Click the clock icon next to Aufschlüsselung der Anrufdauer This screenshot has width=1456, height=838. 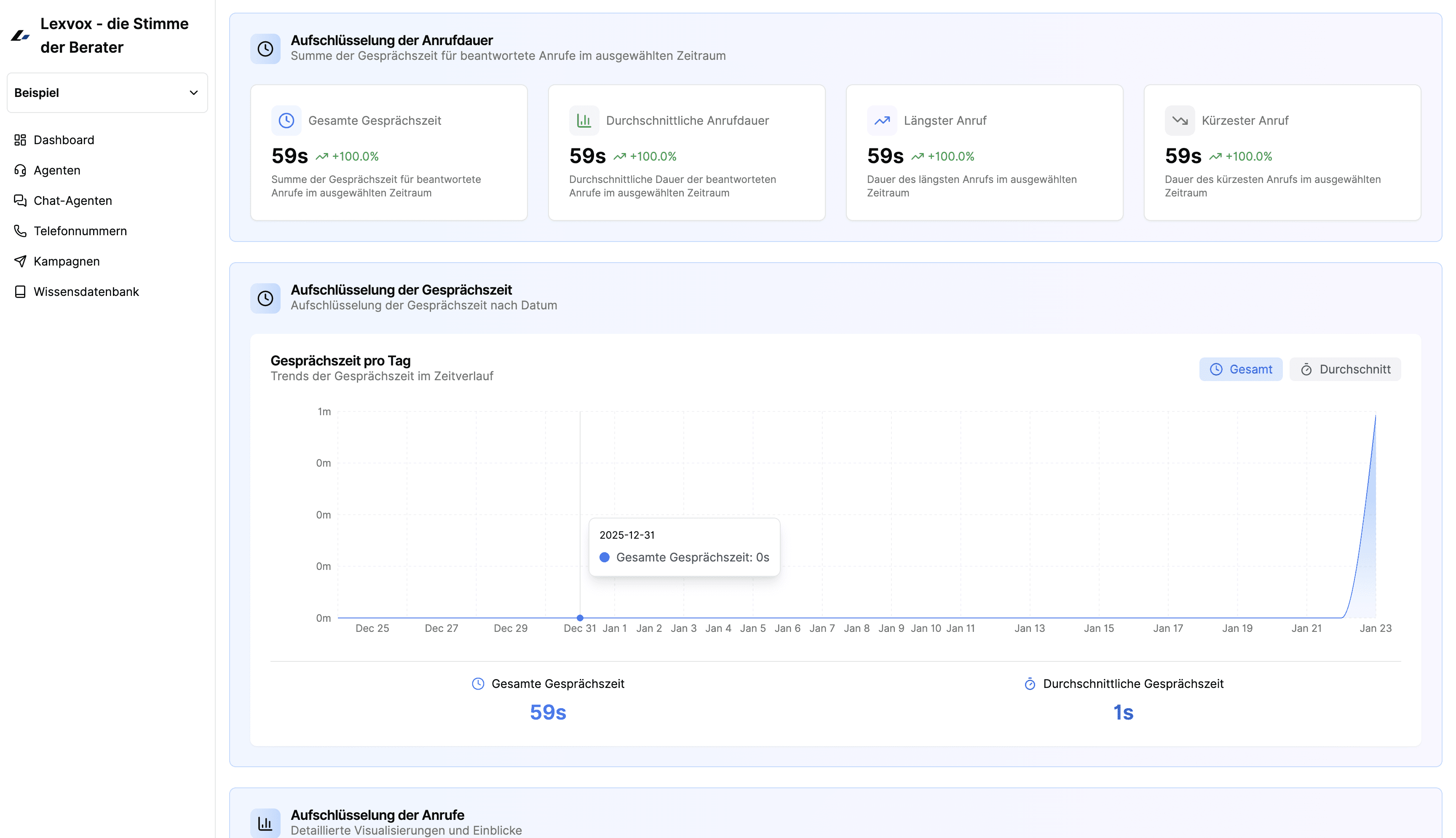[x=265, y=48]
